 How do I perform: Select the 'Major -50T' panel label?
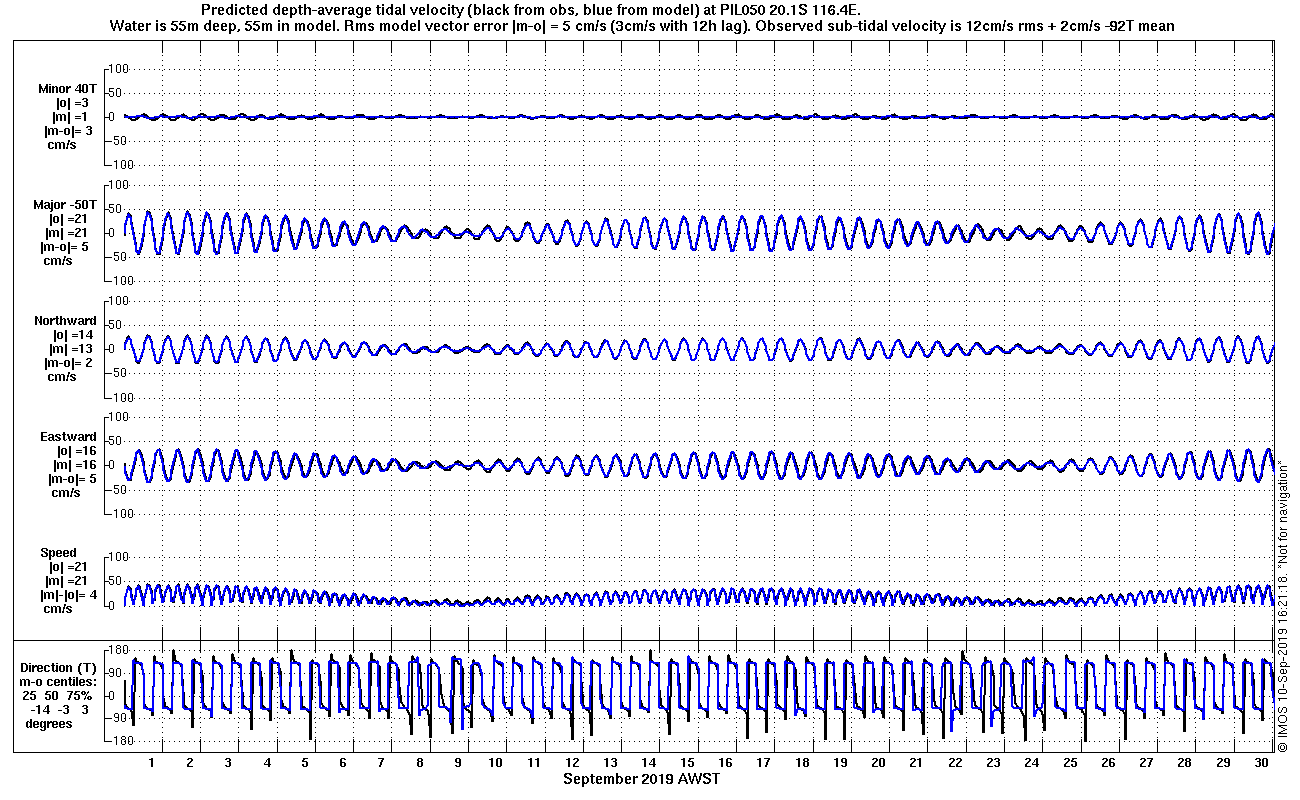click(x=65, y=205)
